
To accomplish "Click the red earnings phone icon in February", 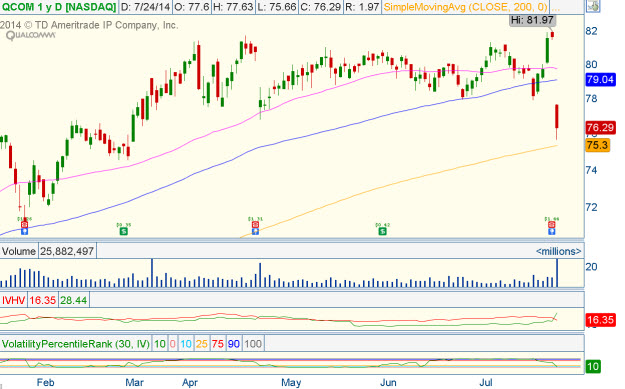I will tap(25, 225).
